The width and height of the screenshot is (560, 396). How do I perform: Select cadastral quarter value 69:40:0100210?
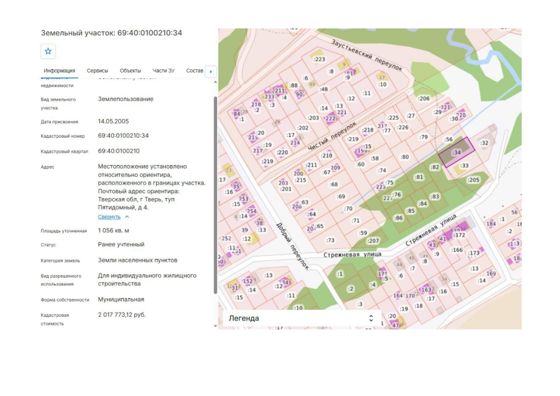click(119, 151)
